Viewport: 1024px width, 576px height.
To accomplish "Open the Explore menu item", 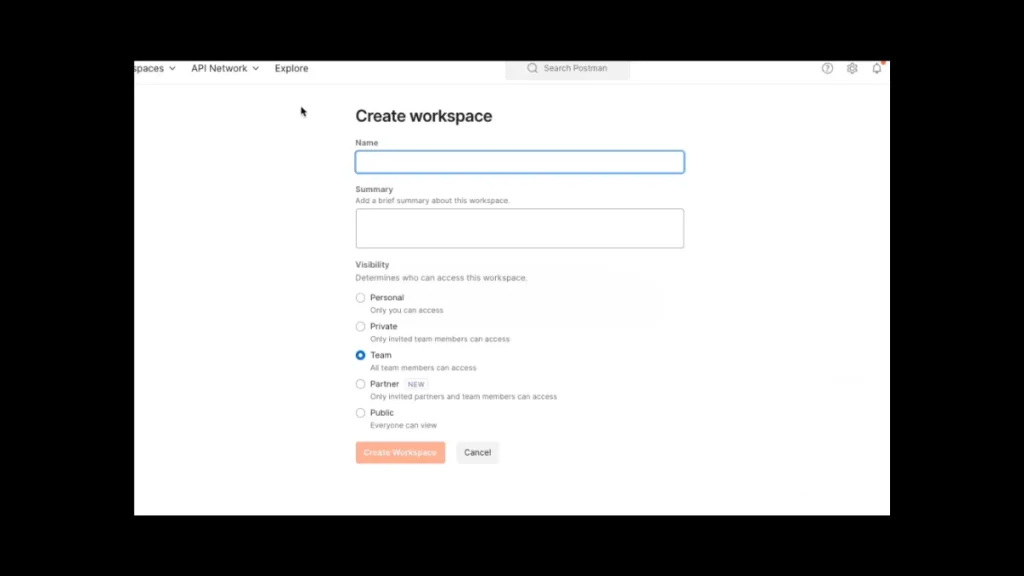I will click(291, 68).
